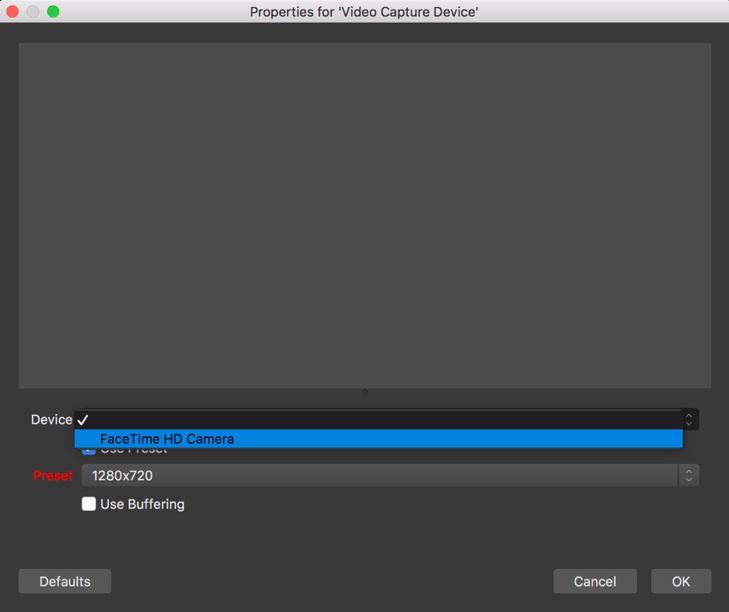The width and height of the screenshot is (729, 612).
Task: Click the Use Buffering label text
Action: 142,504
